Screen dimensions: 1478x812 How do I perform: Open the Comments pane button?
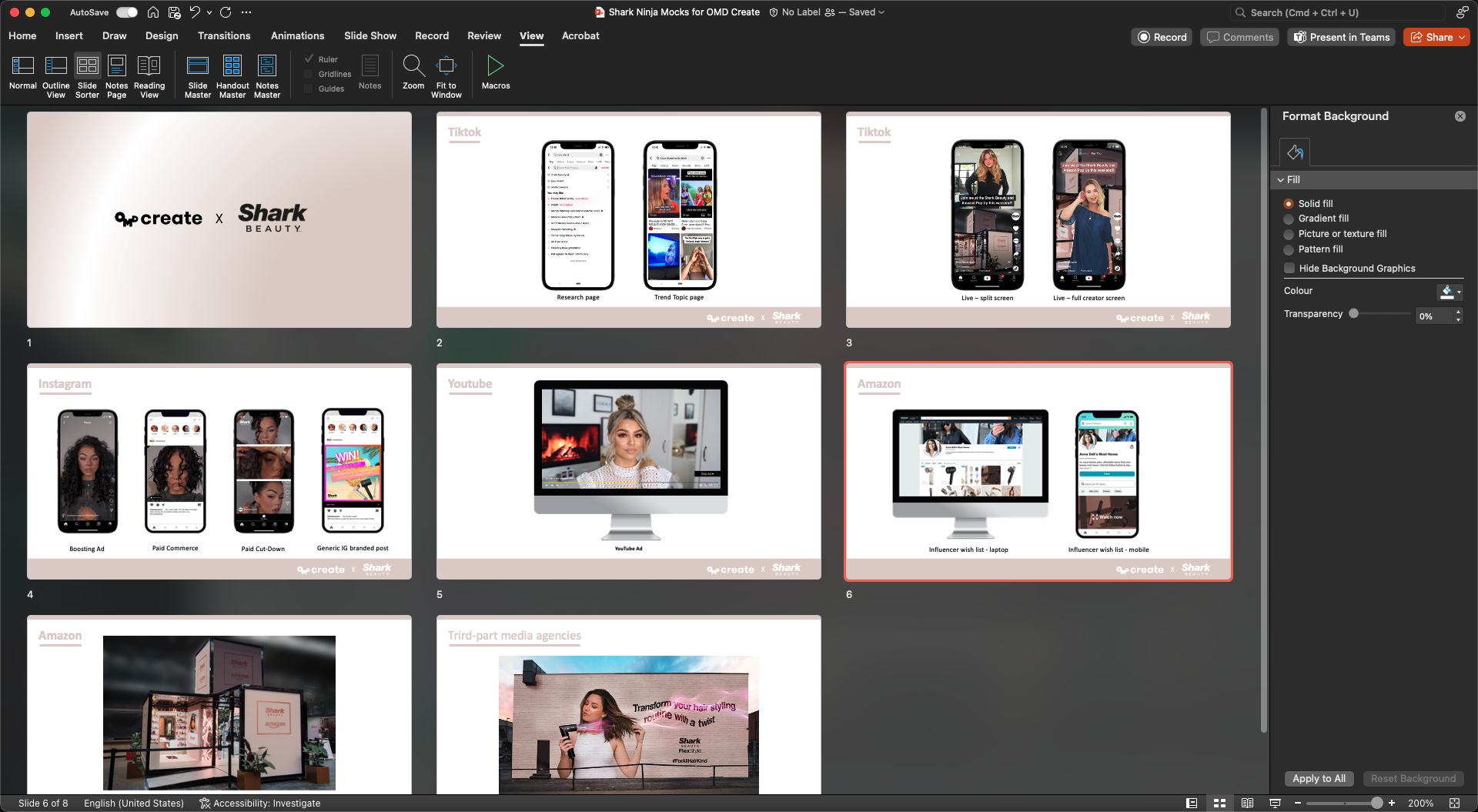[x=1239, y=37]
